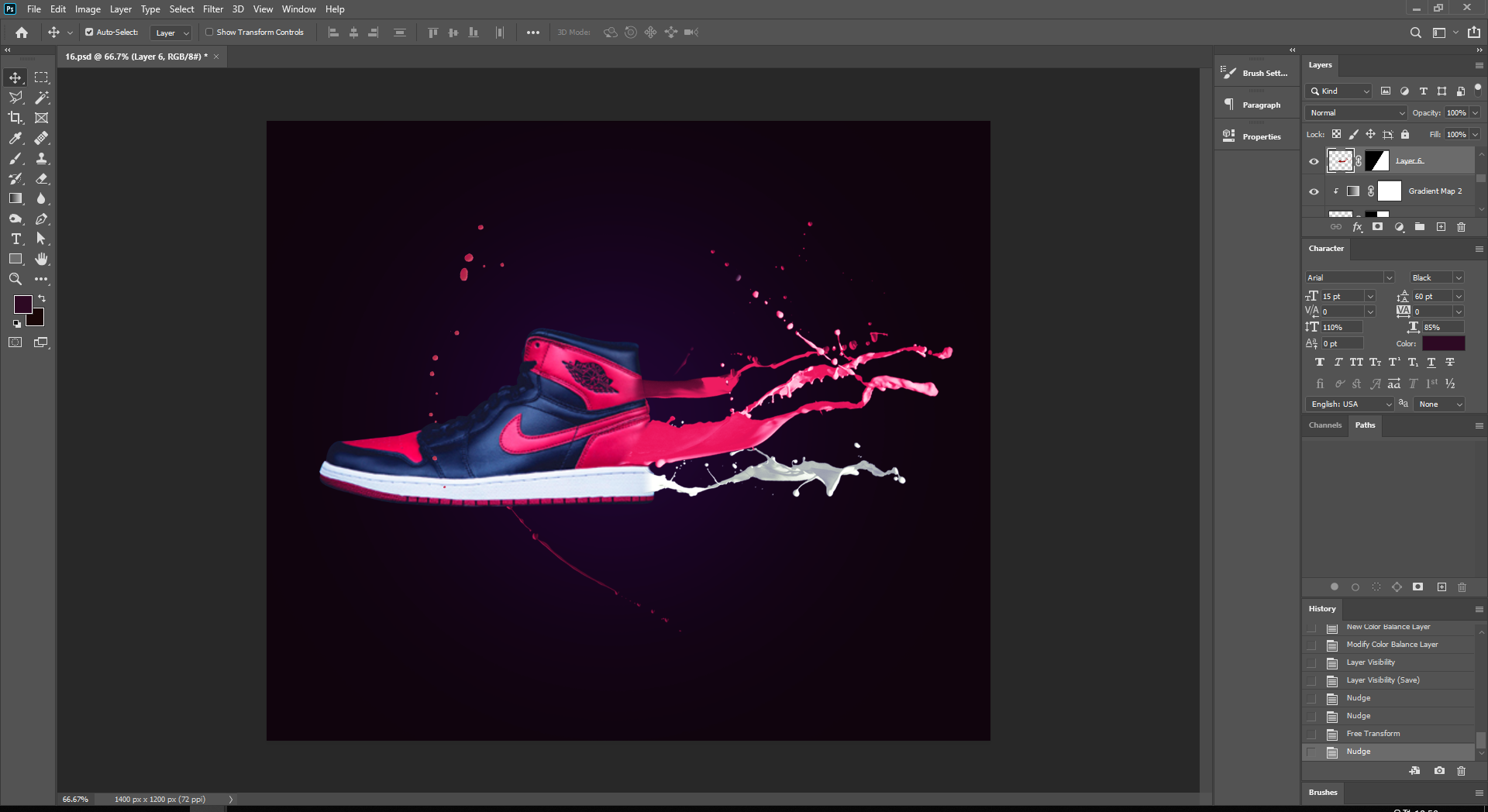The height and width of the screenshot is (812, 1488).
Task: Select the Magic Wand tool
Action: tap(41, 98)
